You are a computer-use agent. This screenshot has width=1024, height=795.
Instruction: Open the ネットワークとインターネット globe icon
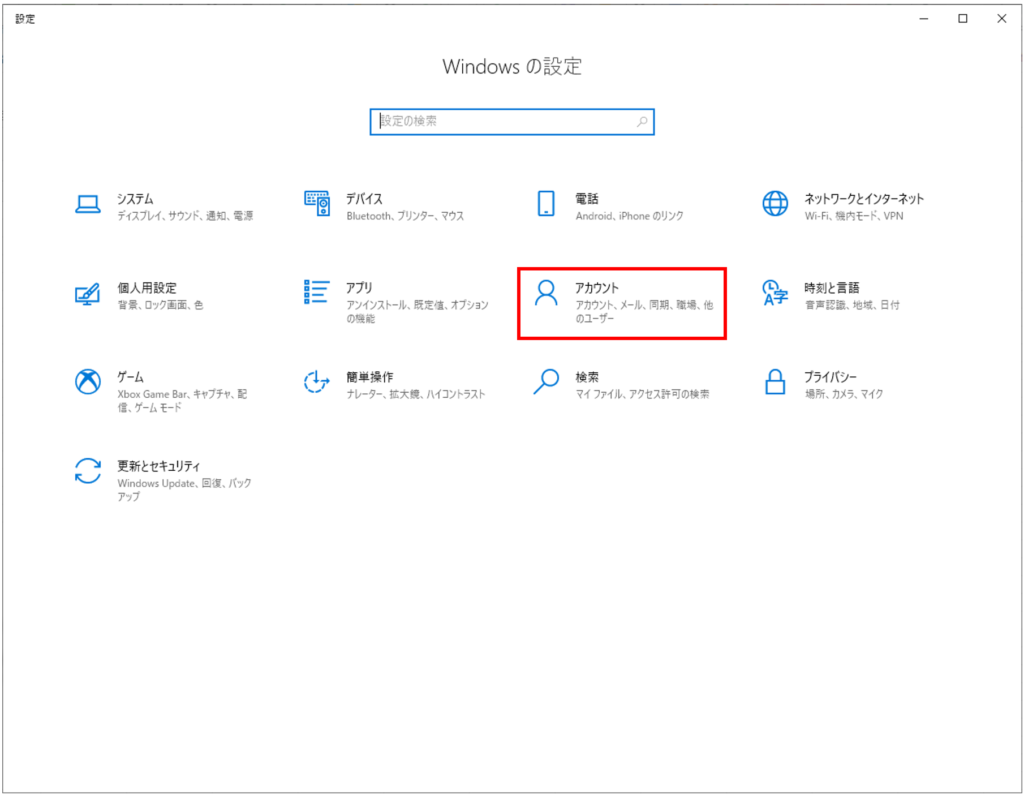pyautogui.click(x=775, y=203)
